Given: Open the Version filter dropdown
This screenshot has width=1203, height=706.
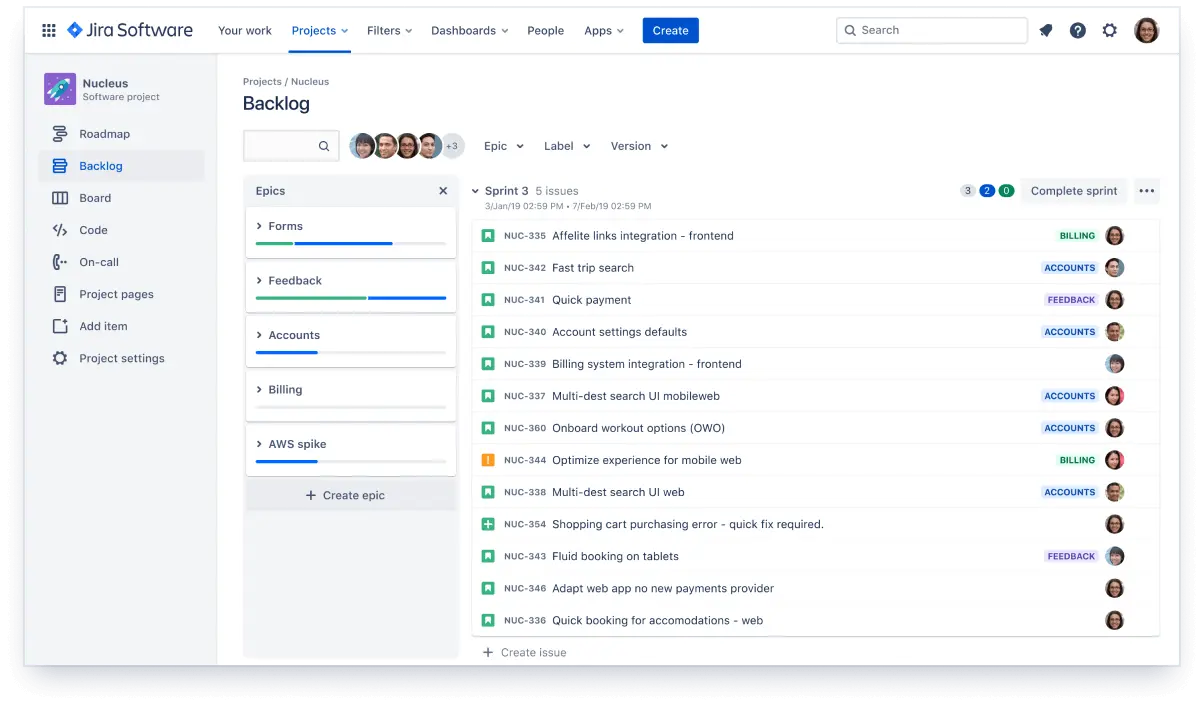Looking at the screenshot, I should (639, 146).
